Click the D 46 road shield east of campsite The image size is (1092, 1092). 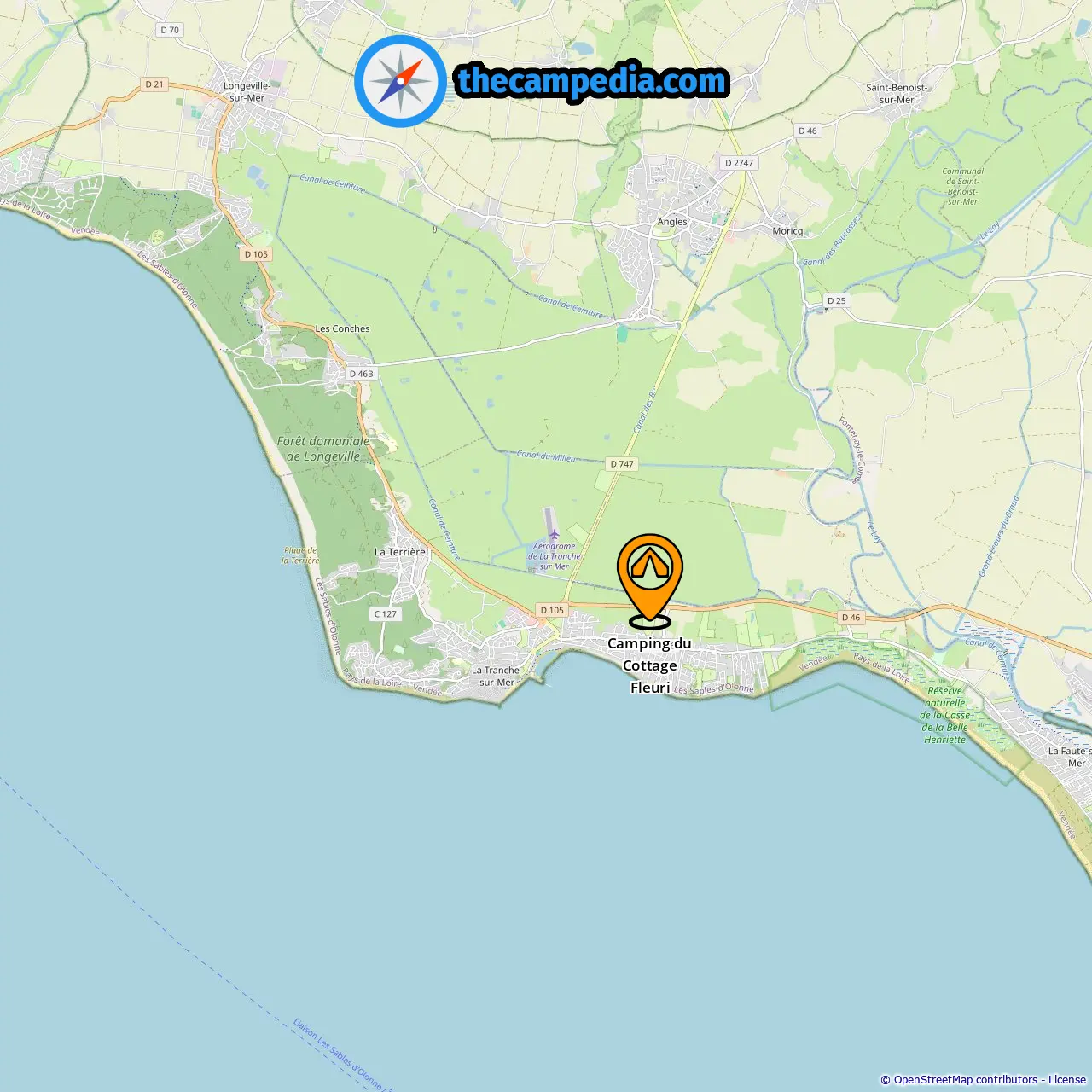point(851,618)
